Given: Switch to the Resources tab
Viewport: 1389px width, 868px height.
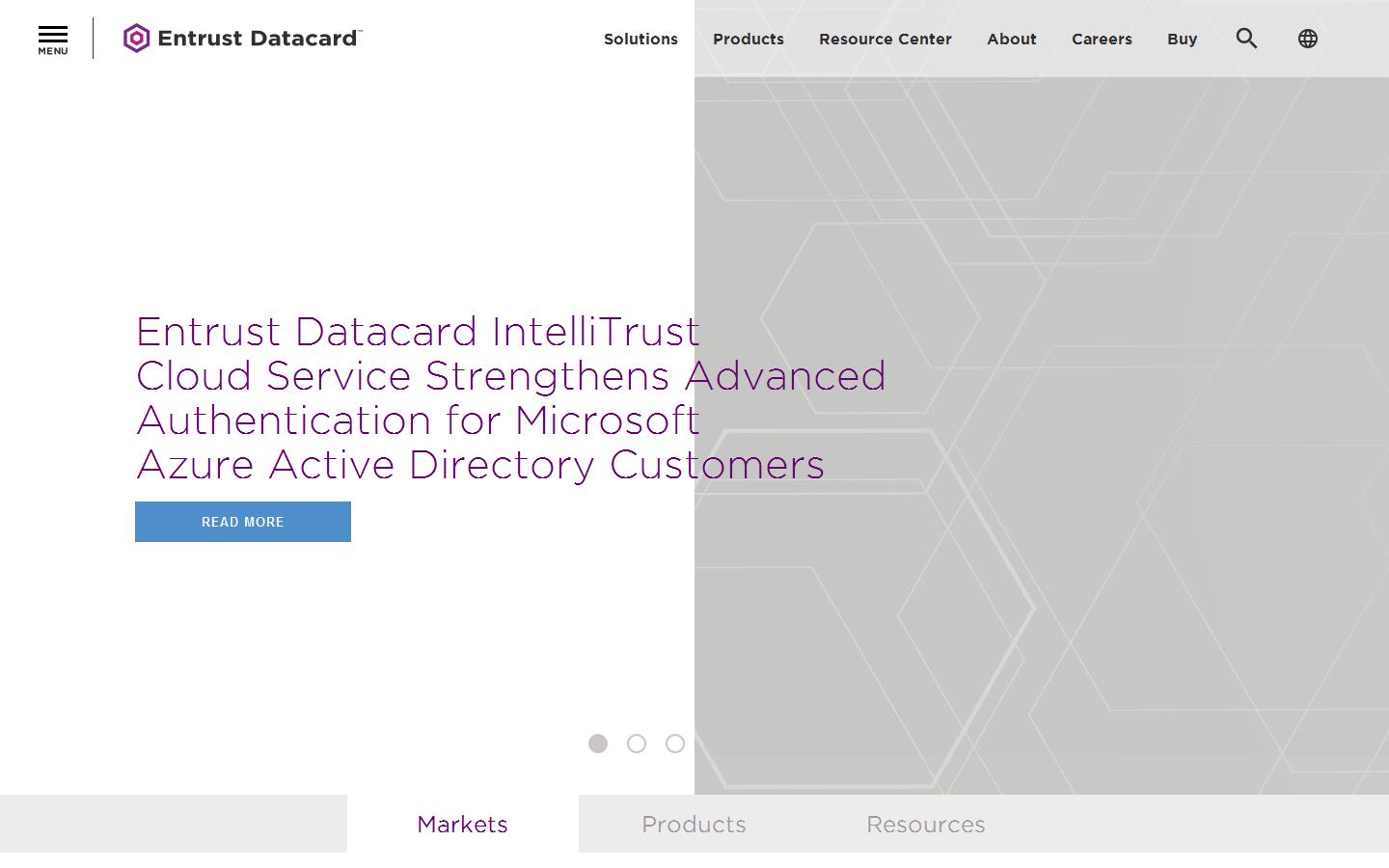Looking at the screenshot, I should click(925, 825).
